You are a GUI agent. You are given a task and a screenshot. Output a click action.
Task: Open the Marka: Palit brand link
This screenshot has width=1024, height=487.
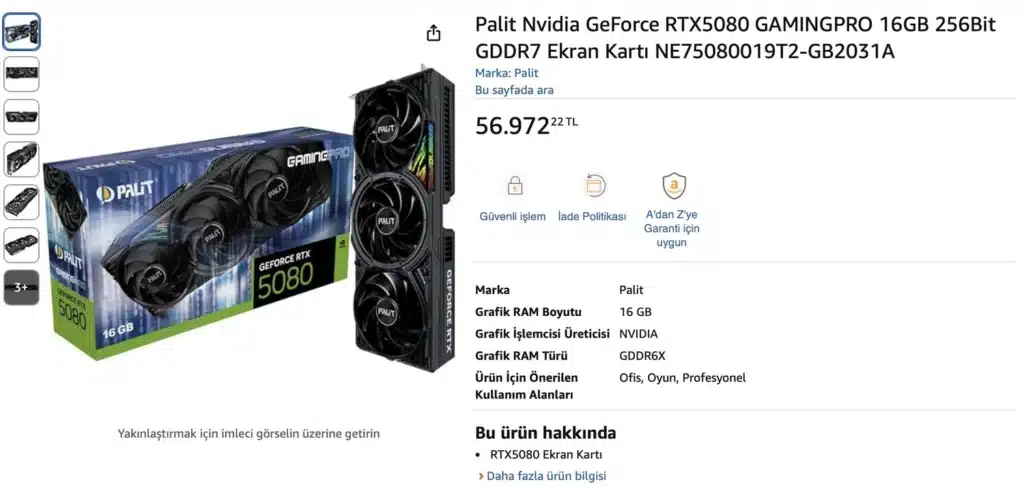(x=507, y=73)
